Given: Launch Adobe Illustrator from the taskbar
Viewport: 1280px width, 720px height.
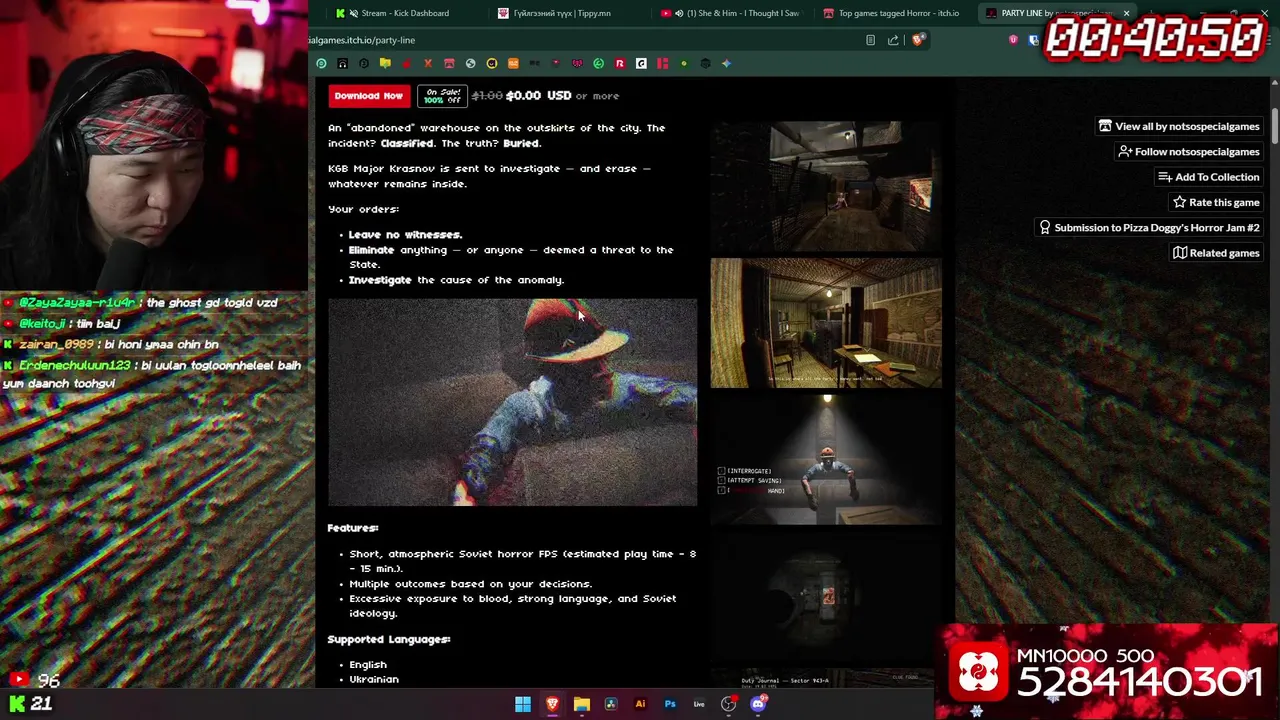Looking at the screenshot, I should (x=640, y=704).
